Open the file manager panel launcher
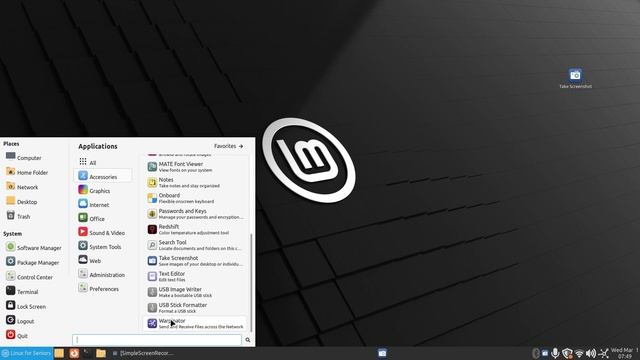Image resolution: width=640 pixels, height=360 pixels. 101,353
